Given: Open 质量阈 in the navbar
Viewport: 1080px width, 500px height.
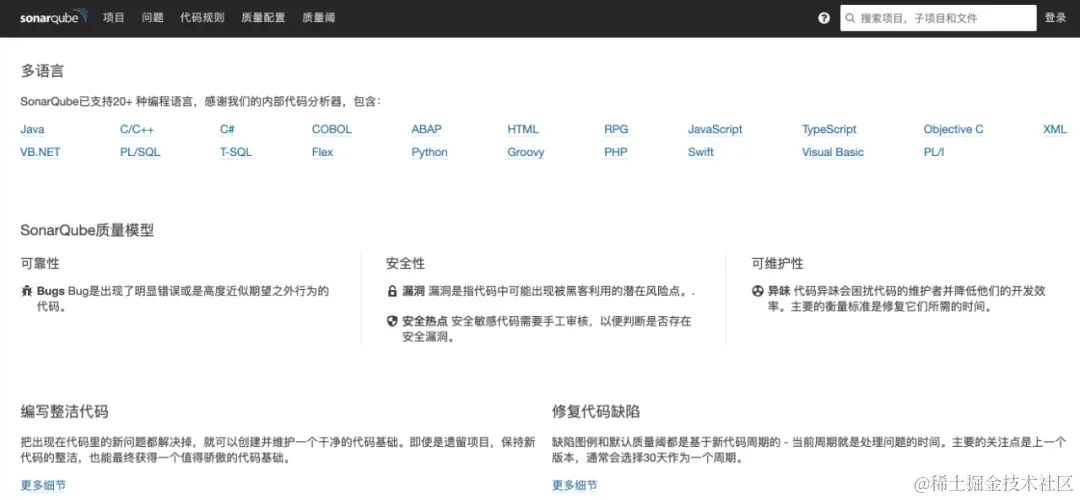Looking at the screenshot, I should [x=318, y=18].
